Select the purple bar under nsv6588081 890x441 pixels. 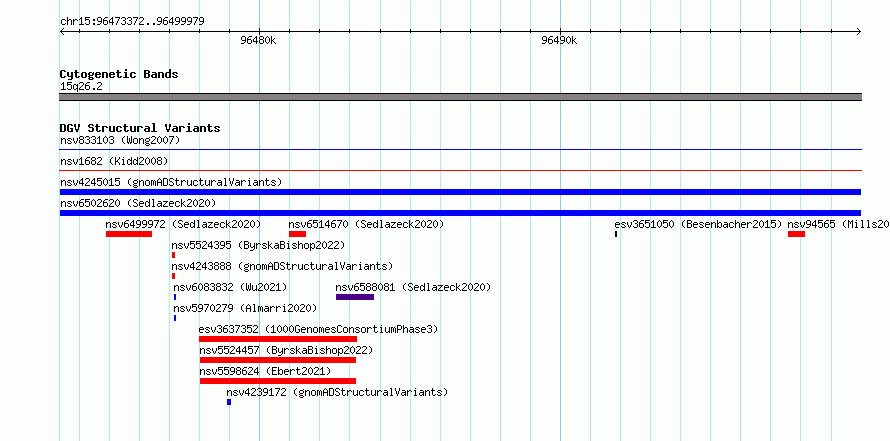pos(355,297)
